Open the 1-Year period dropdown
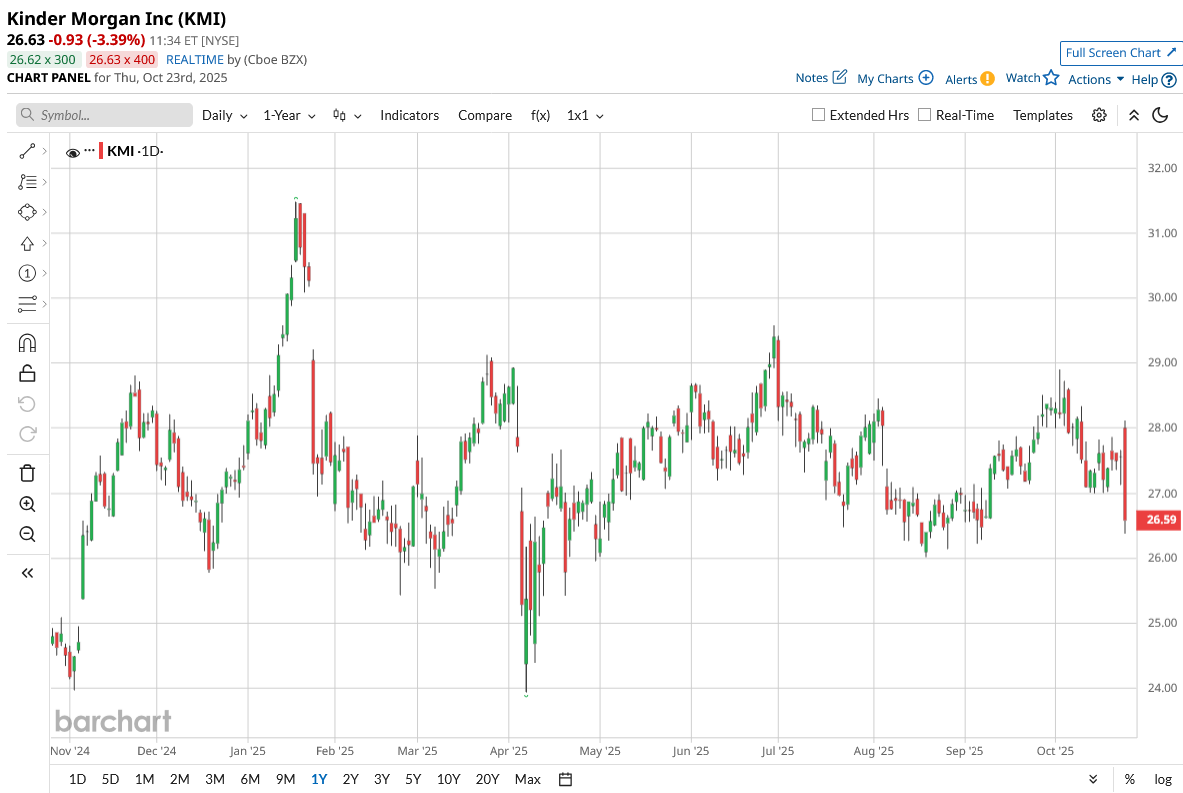This screenshot has height=793, width=1183. point(289,115)
